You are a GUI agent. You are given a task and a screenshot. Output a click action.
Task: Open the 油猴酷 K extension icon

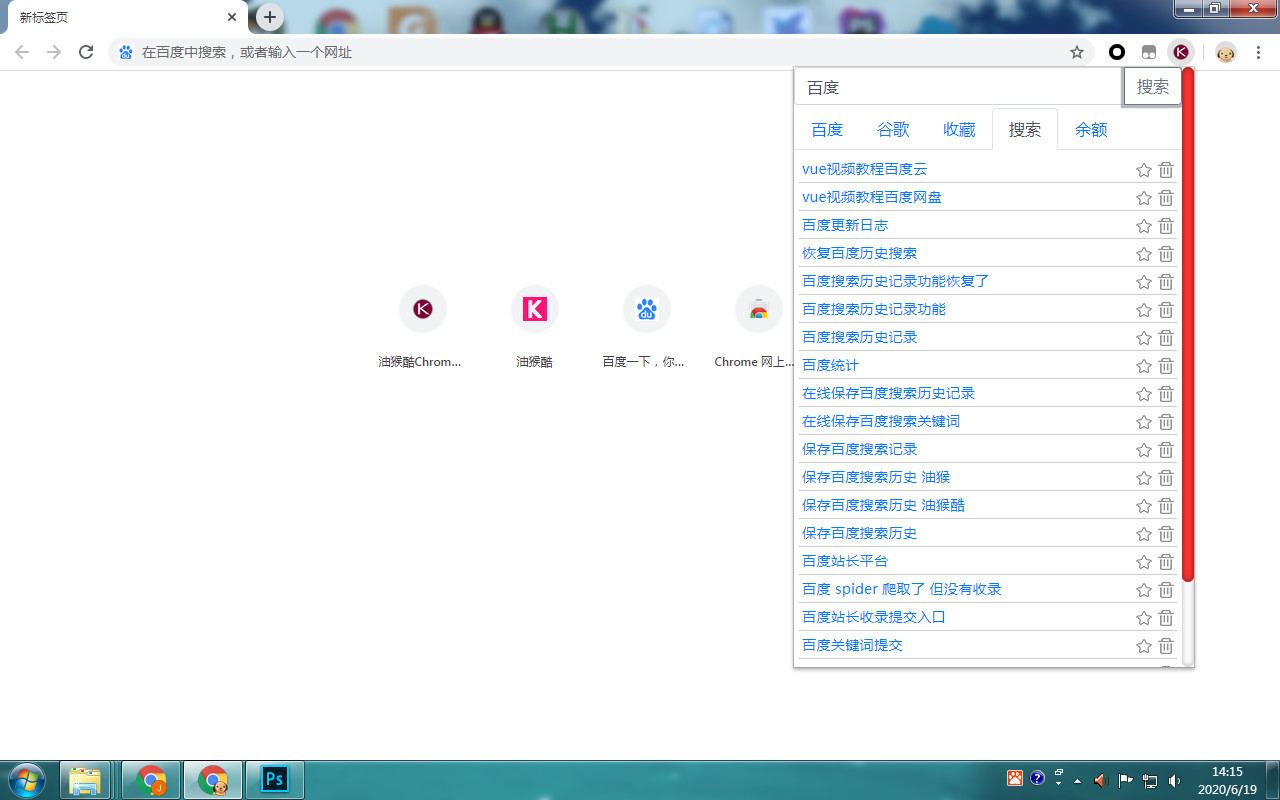tap(1181, 52)
